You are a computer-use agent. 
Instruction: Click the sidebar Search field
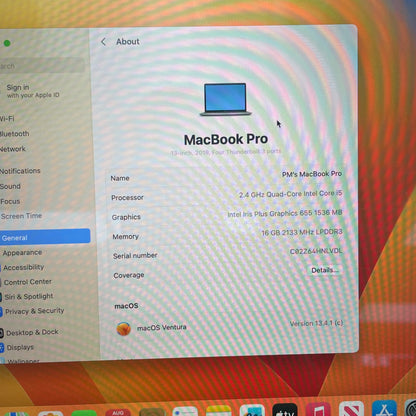(x=42, y=65)
